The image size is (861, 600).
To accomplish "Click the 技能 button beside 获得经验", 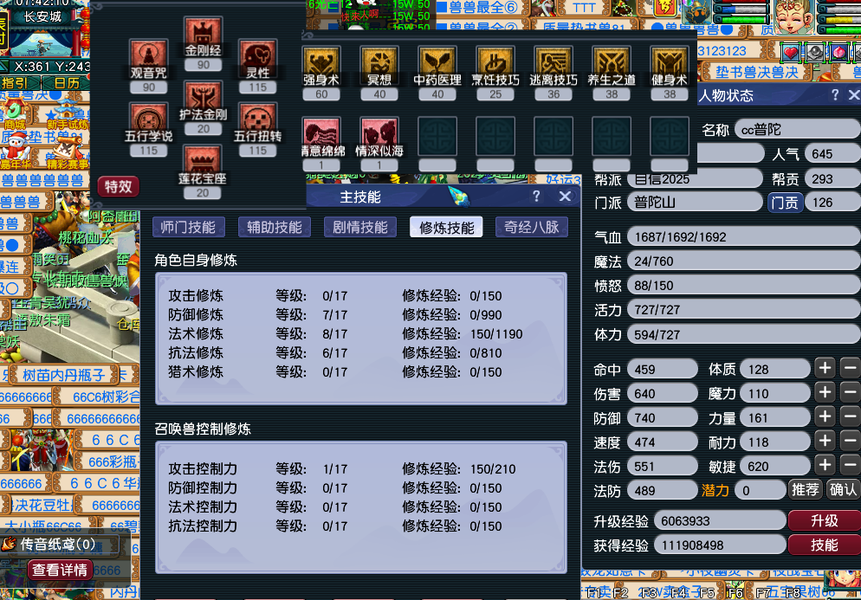I will click(824, 545).
